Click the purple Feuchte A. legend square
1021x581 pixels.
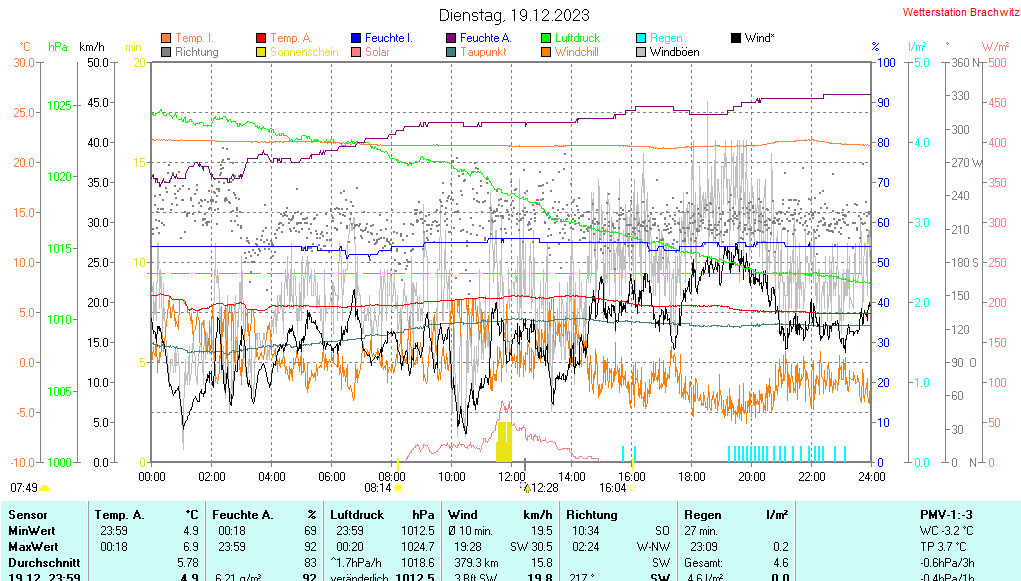pyautogui.click(x=451, y=38)
